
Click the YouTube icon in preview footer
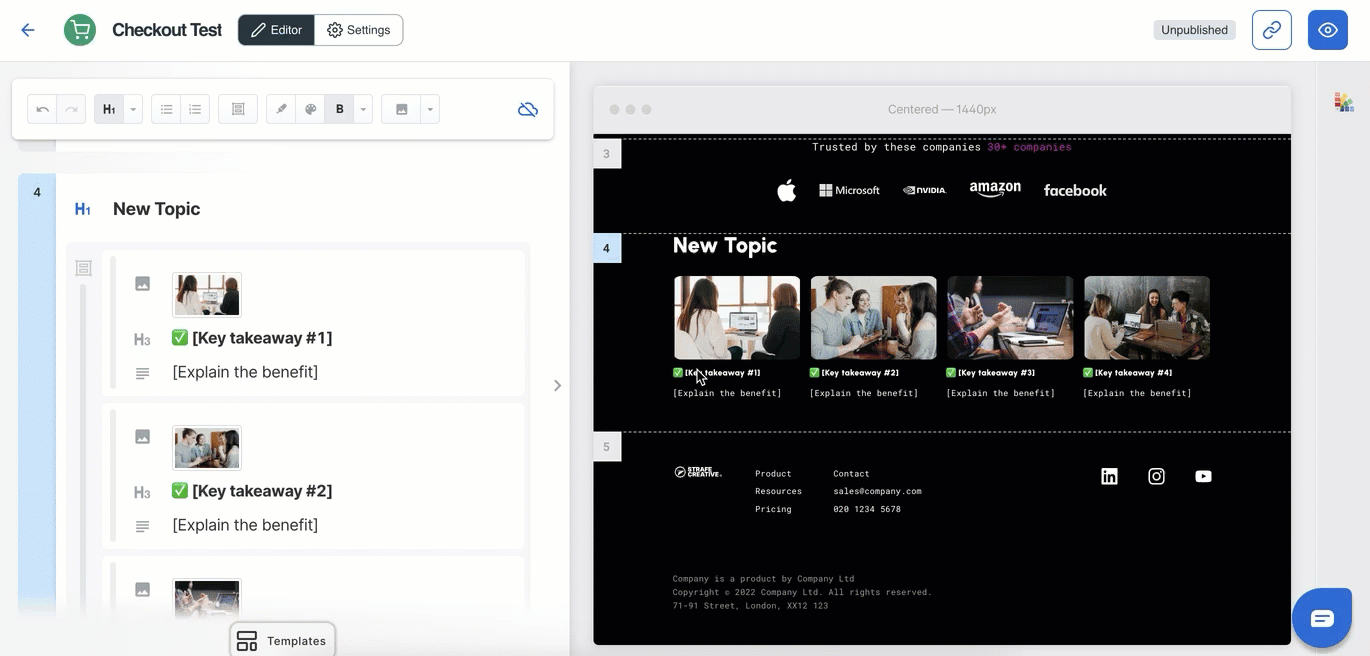(x=1203, y=476)
